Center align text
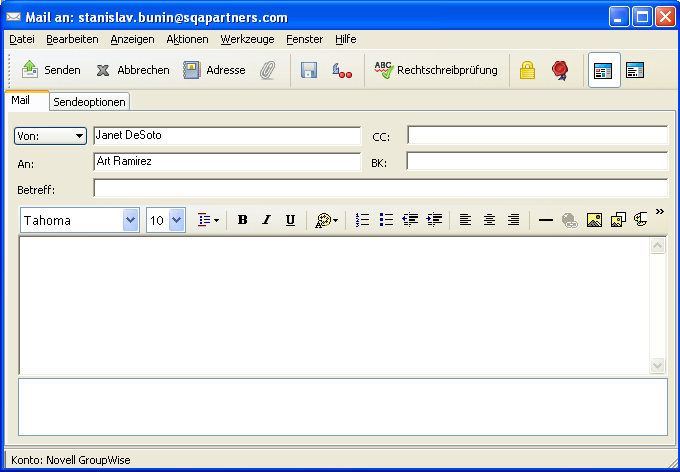 click(x=489, y=220)
